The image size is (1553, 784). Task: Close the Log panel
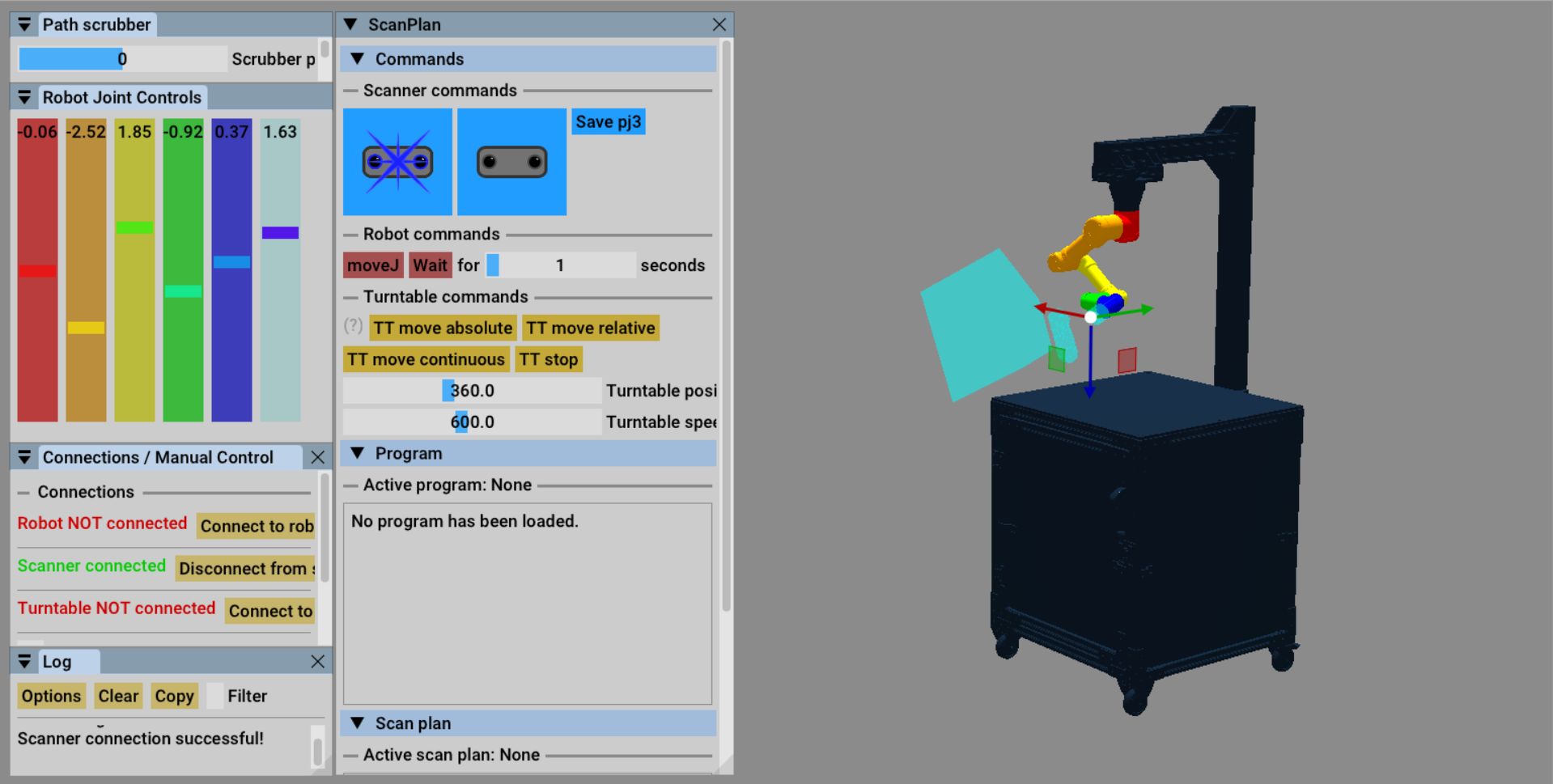tap(318, 661)
